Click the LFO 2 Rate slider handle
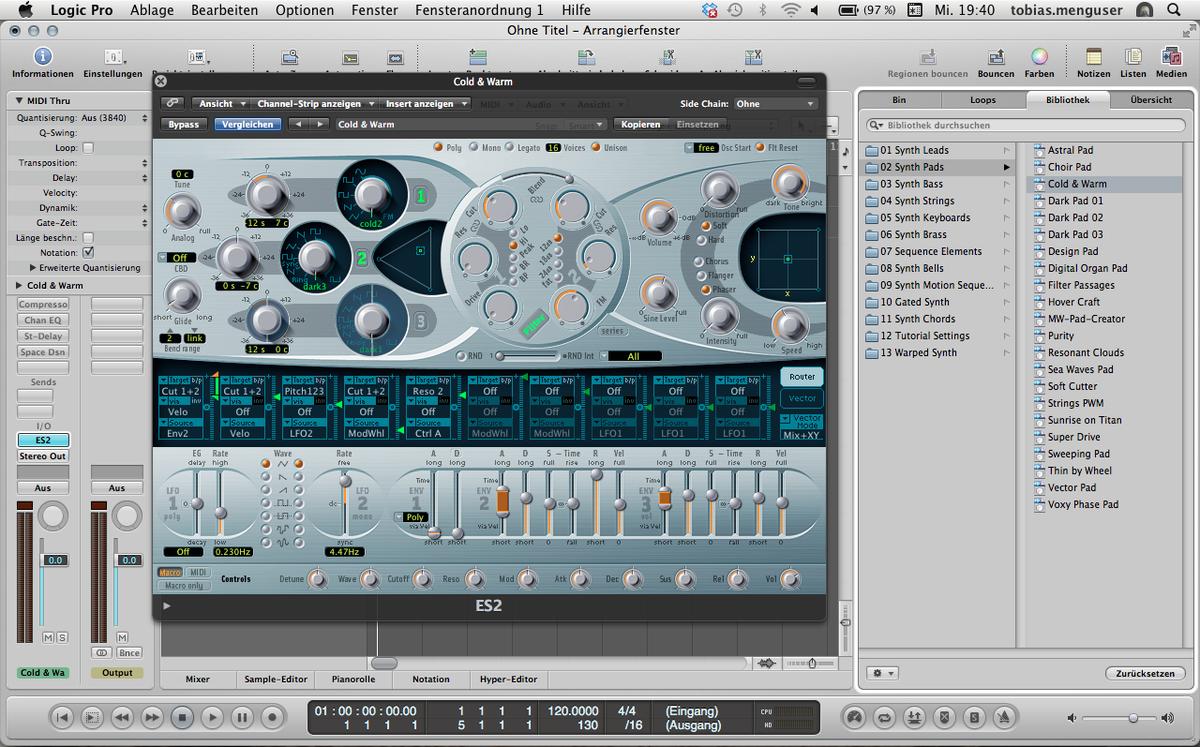1200x747 pixels. pyautogui.click(x=346, y=482)
